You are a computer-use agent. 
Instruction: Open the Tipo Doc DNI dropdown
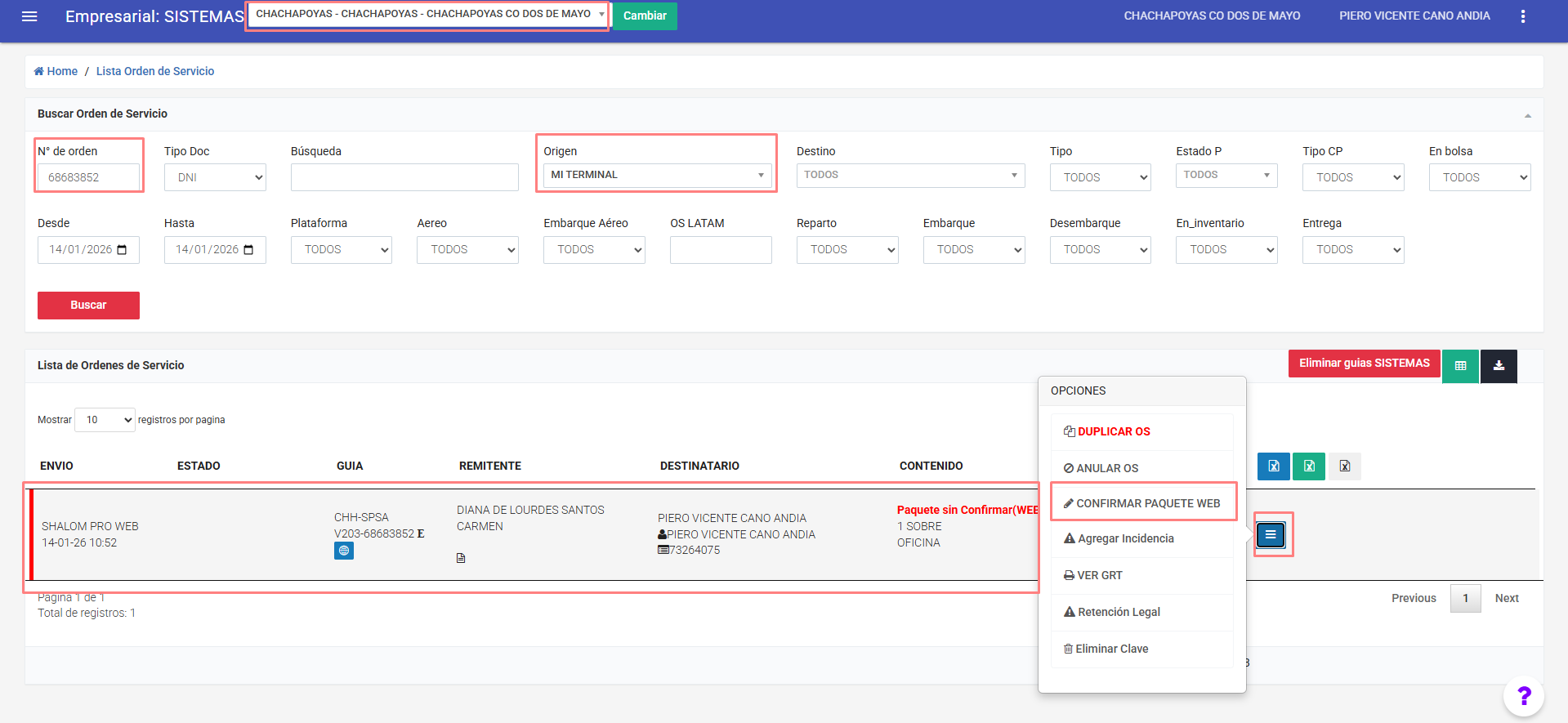pos(215,177)
